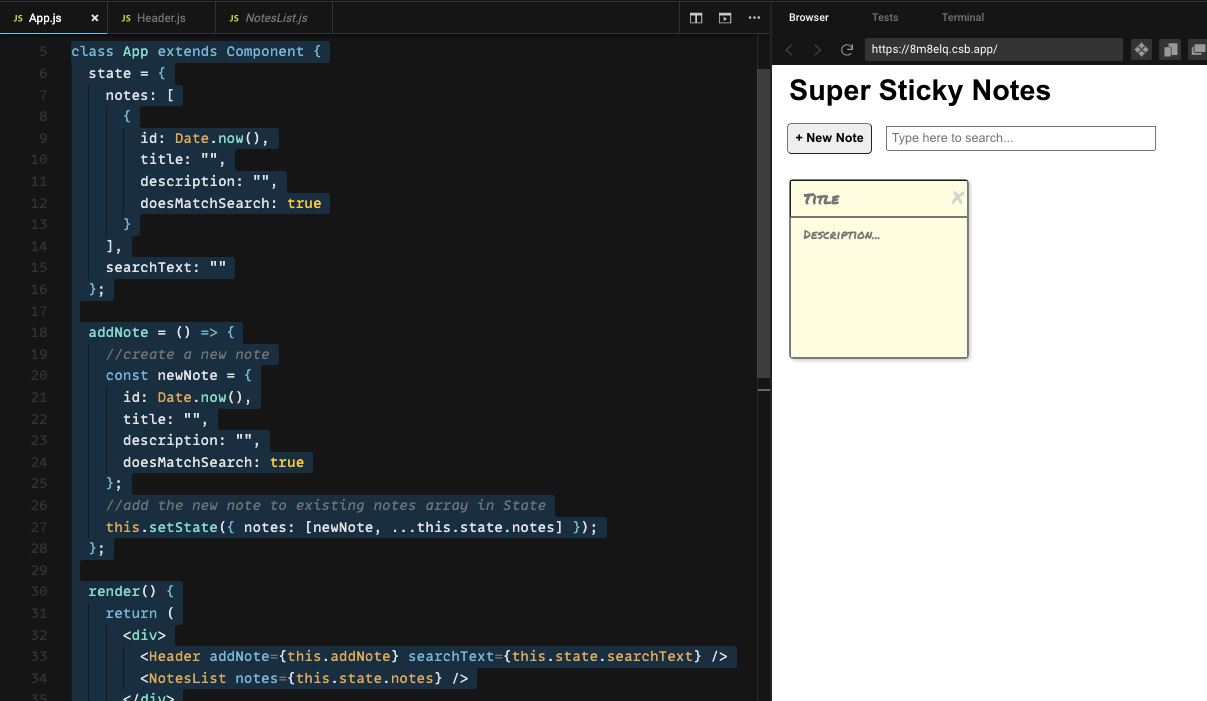
Task: Toggle the preview panel icon
Action: [x=725, y=18]
